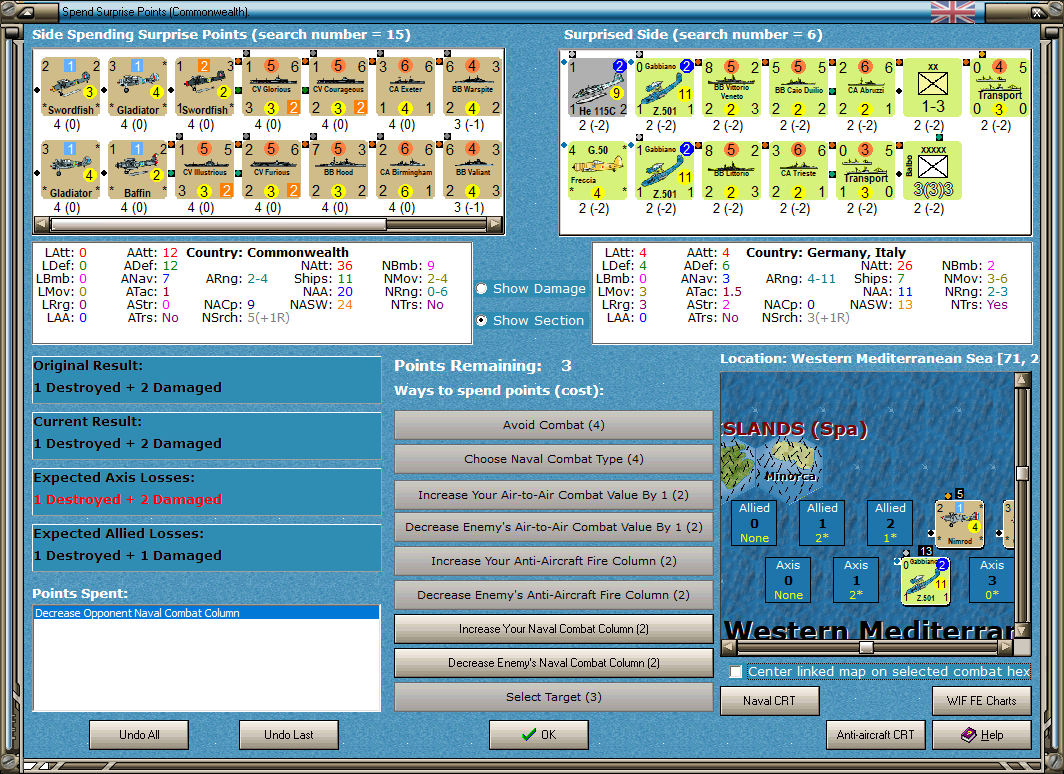Image resolution: width=1064 pixels, height=774 pixels.
Task: Select the G.50 Freccia fighter unit
Action: [597, 170]
